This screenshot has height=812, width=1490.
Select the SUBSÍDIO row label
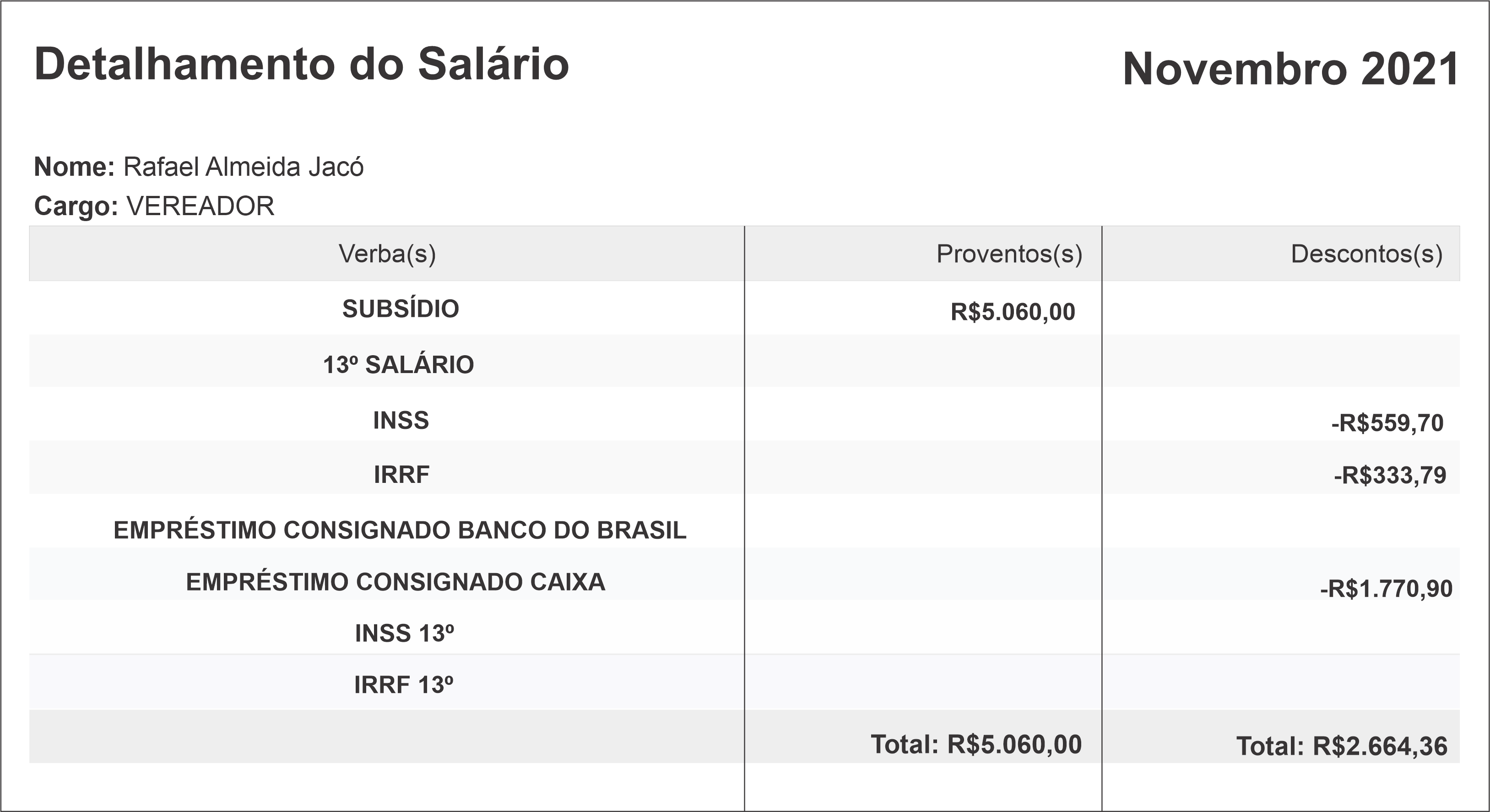[400, 309]
